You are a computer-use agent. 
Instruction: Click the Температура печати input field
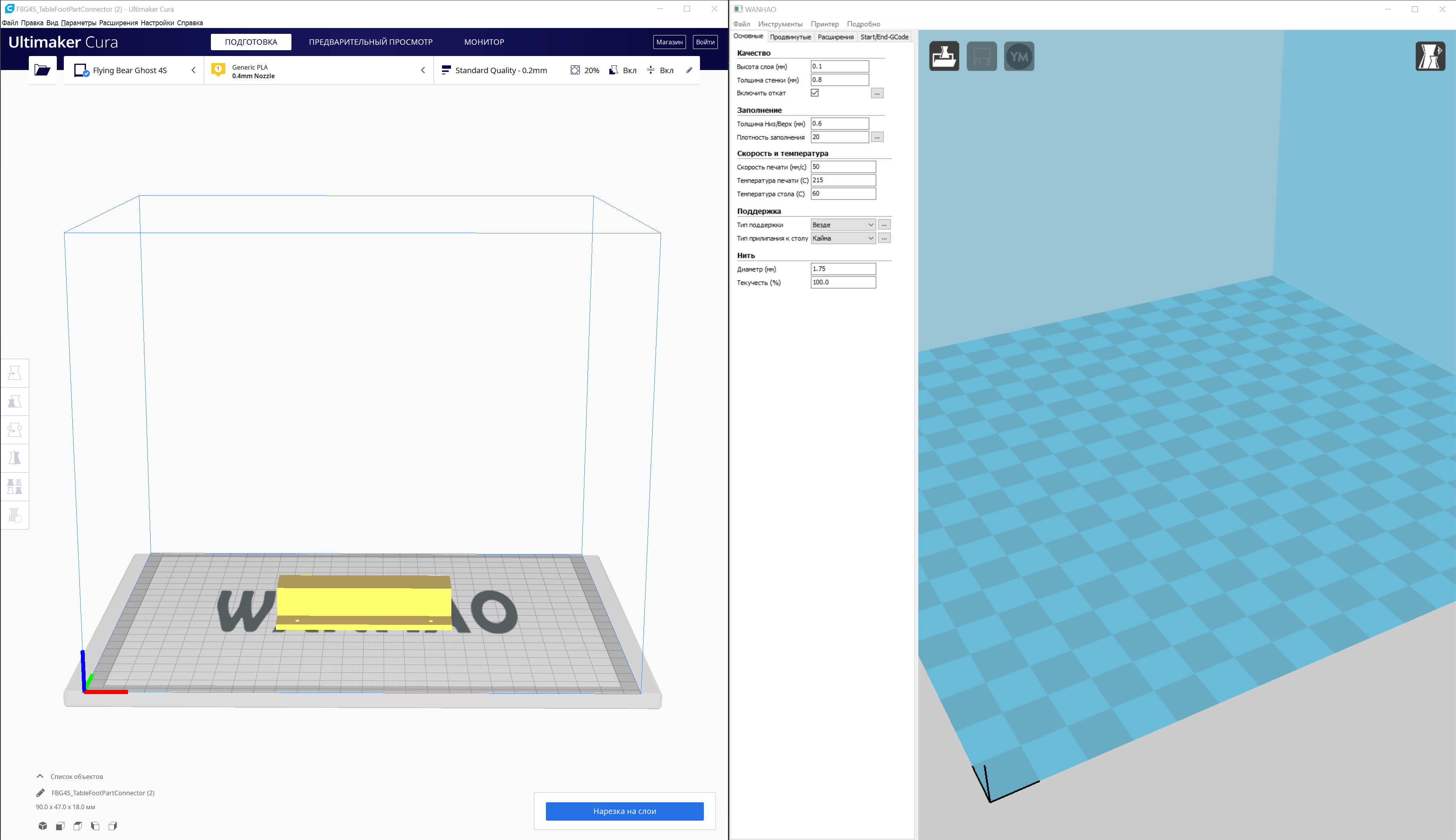pos(843,180)
